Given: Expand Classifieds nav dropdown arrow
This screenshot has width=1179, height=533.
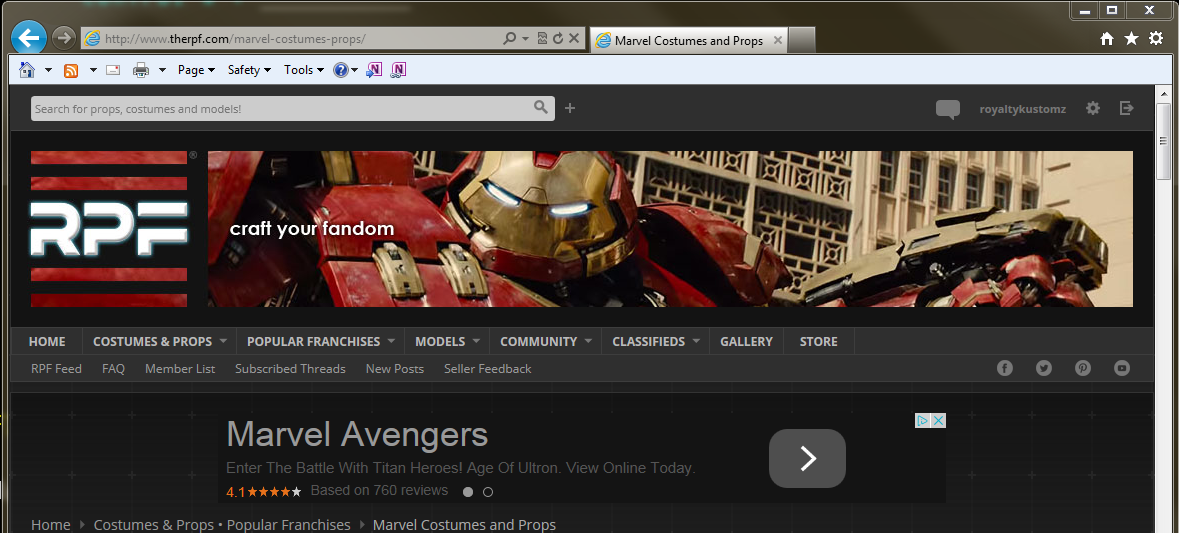Looking at the screenshot, I should pyautogui.click(x=696, y=341).
